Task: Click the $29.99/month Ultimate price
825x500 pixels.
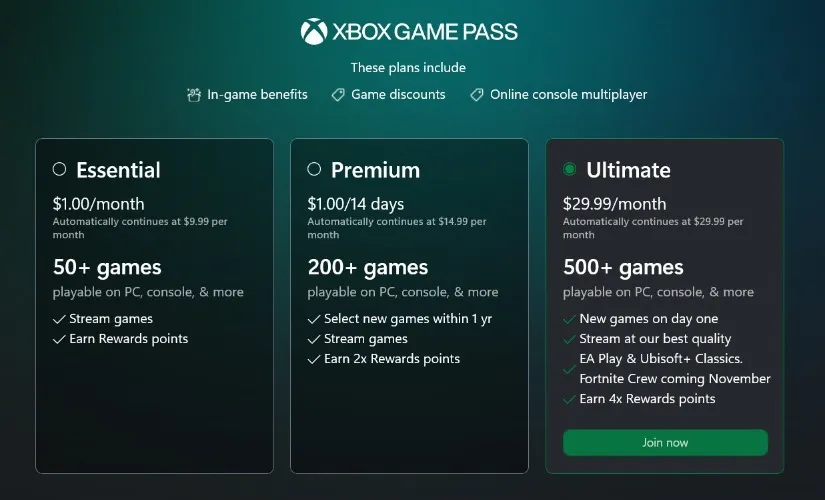Action: (614, 204)
